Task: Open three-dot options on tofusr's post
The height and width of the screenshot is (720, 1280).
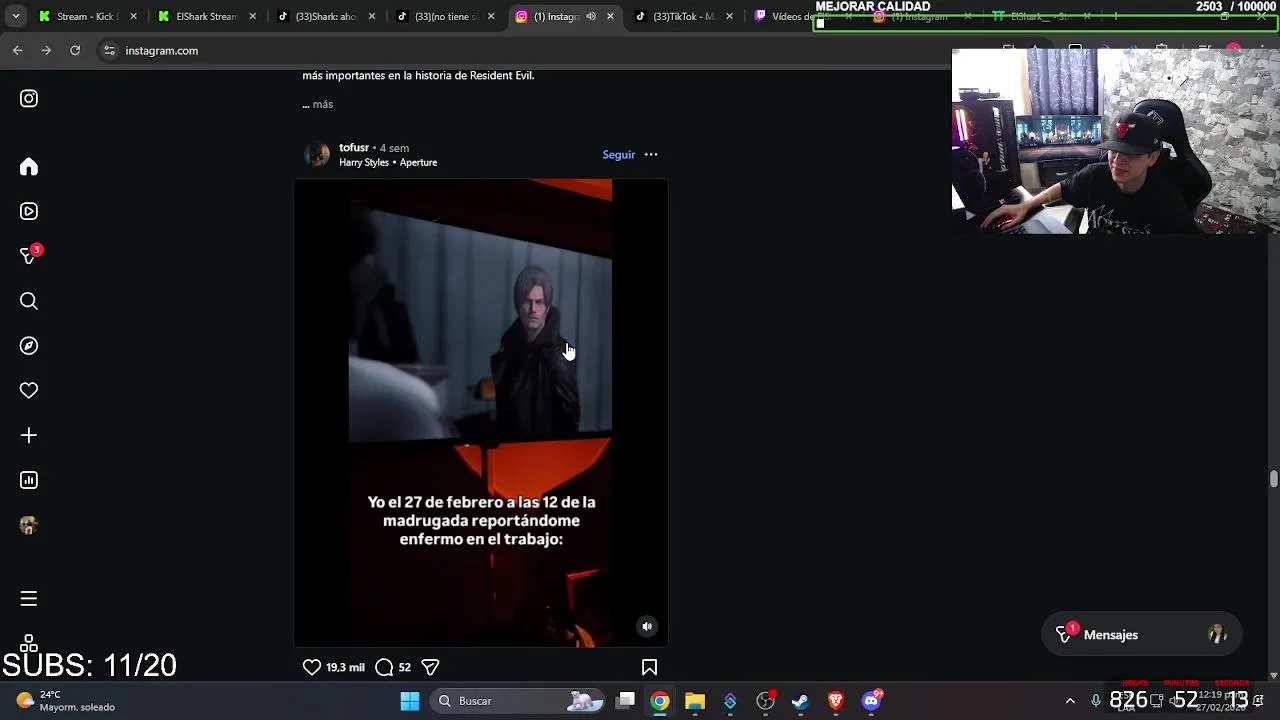Action: point(651,154)
